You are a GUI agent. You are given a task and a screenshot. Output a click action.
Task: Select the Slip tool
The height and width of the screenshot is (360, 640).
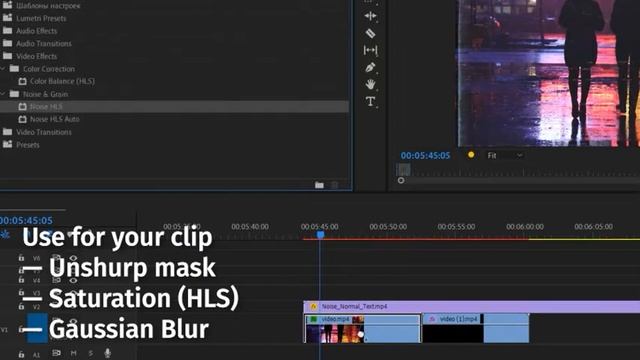(x=370, y=50)
